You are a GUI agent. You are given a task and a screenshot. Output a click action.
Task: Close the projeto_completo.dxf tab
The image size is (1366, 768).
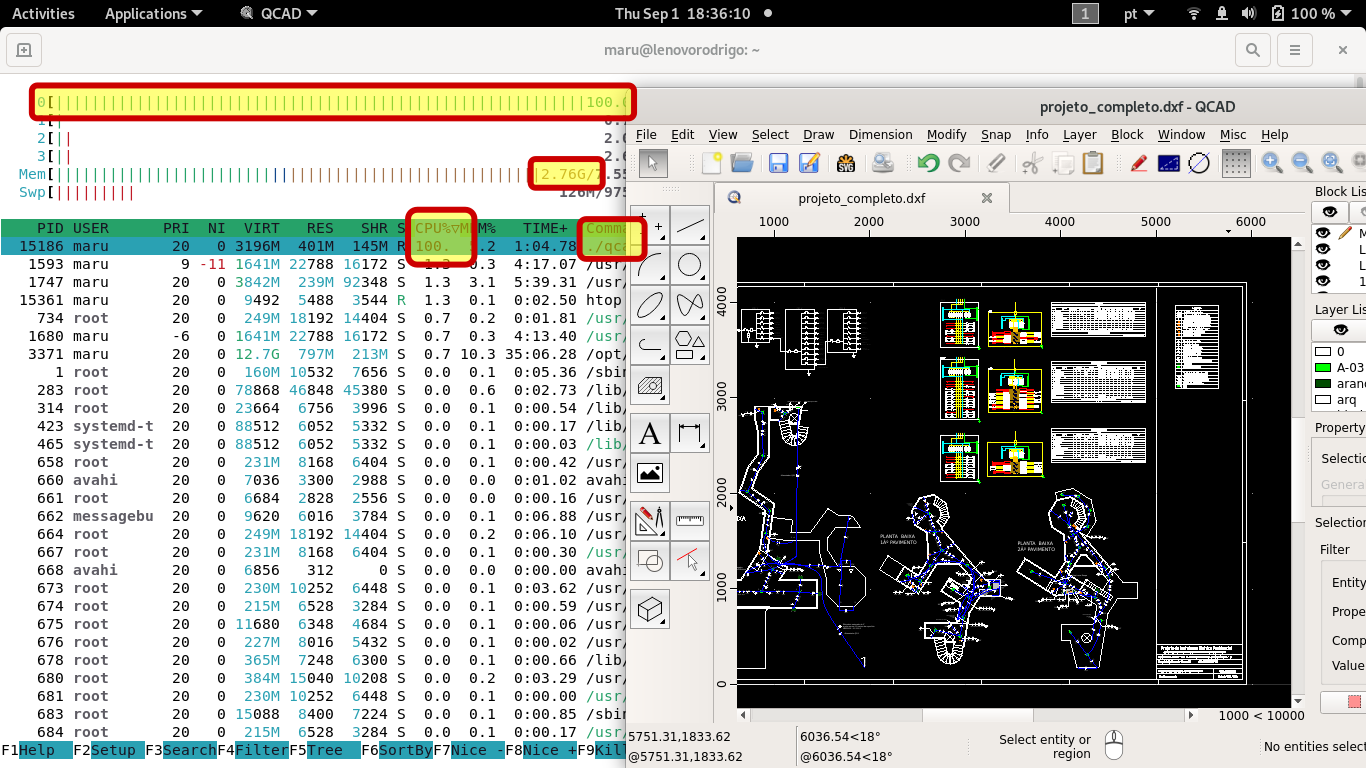point(986,198)
